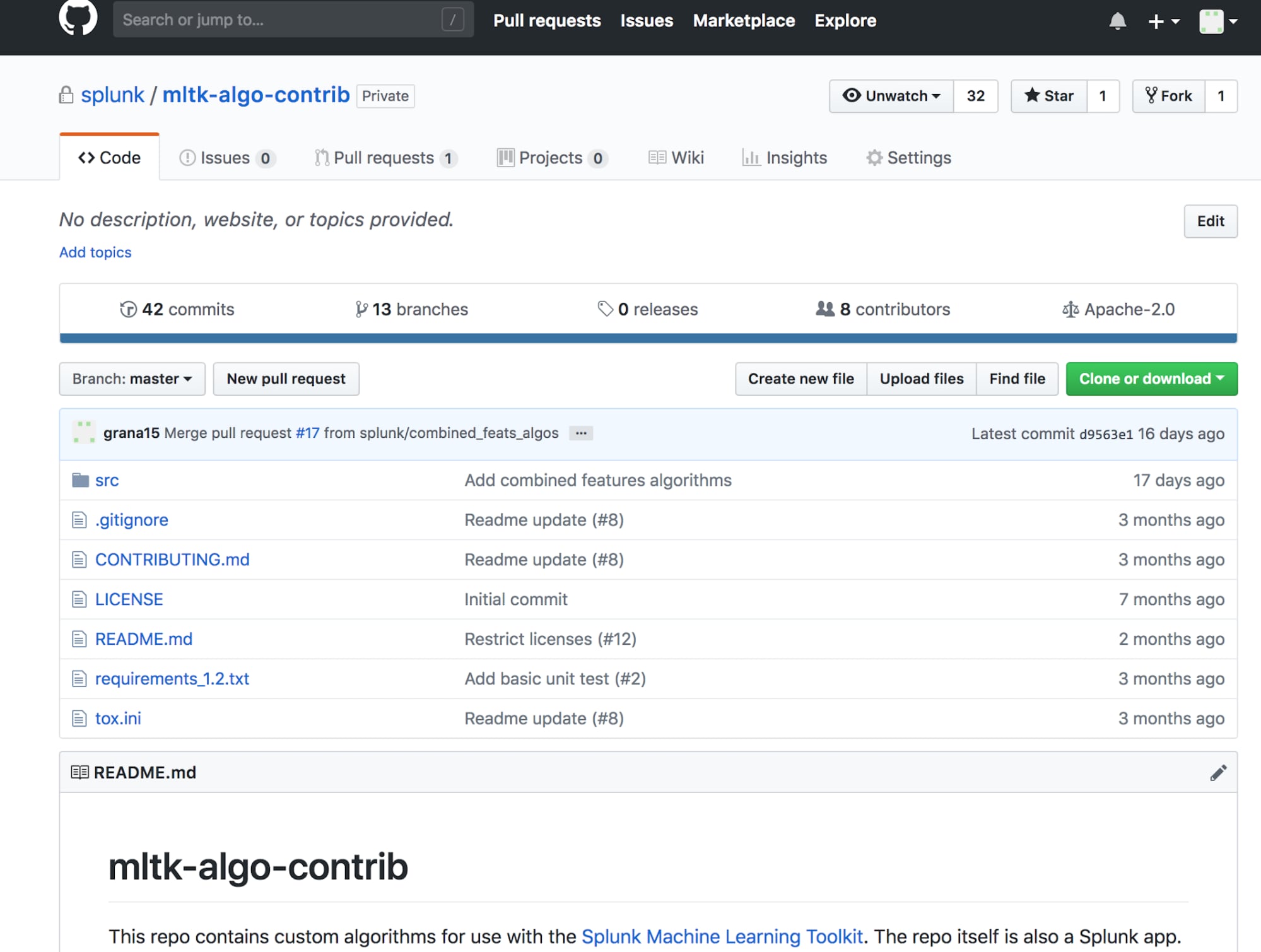Open the Settings tab
This screenshot has height=952, width=1261.
908,158
